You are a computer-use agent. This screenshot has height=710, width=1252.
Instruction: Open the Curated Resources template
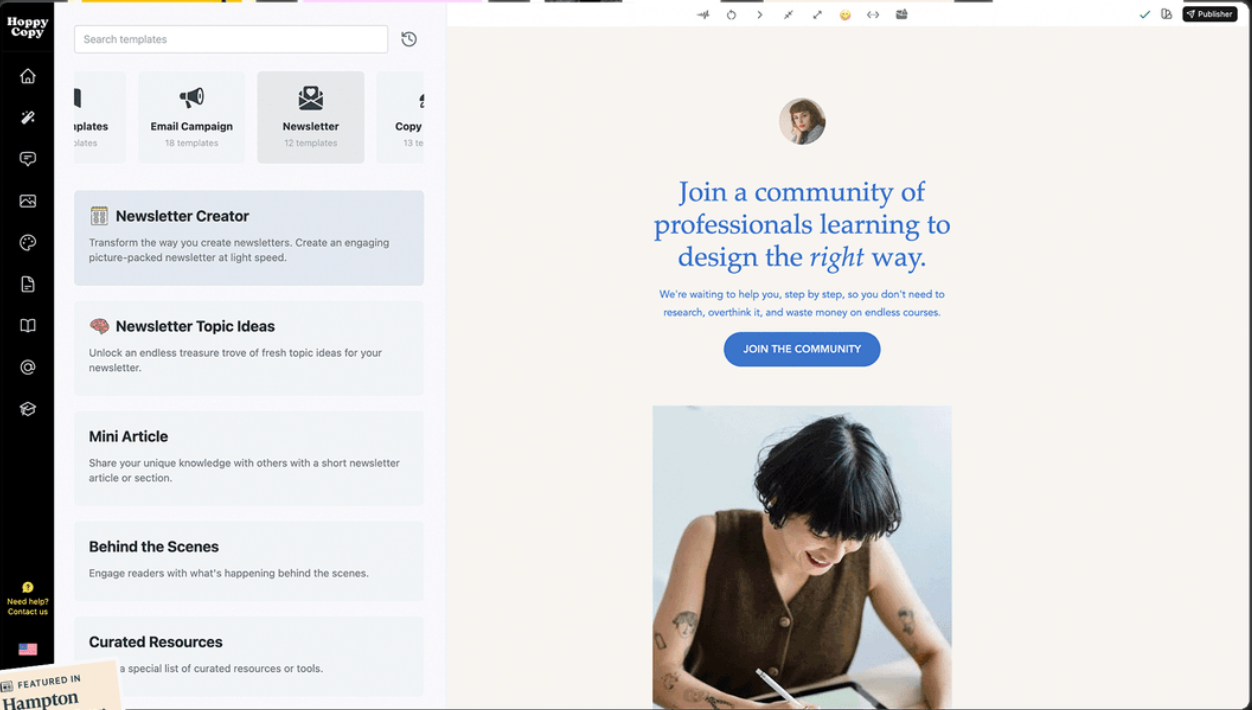(x=249, y=656)
